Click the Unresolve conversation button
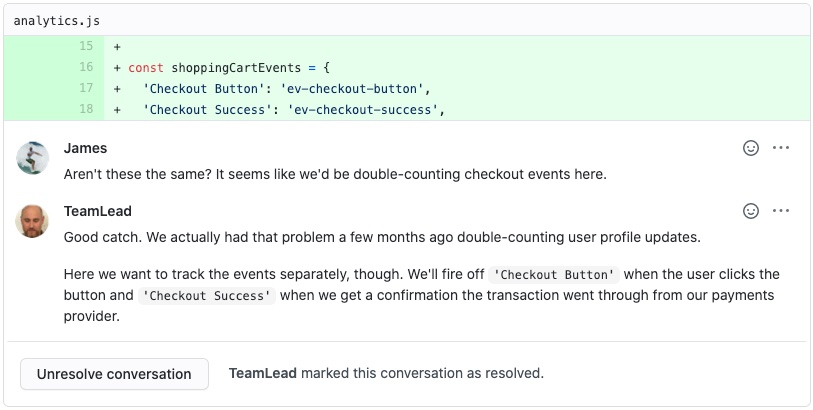 (x=114, y=374)
